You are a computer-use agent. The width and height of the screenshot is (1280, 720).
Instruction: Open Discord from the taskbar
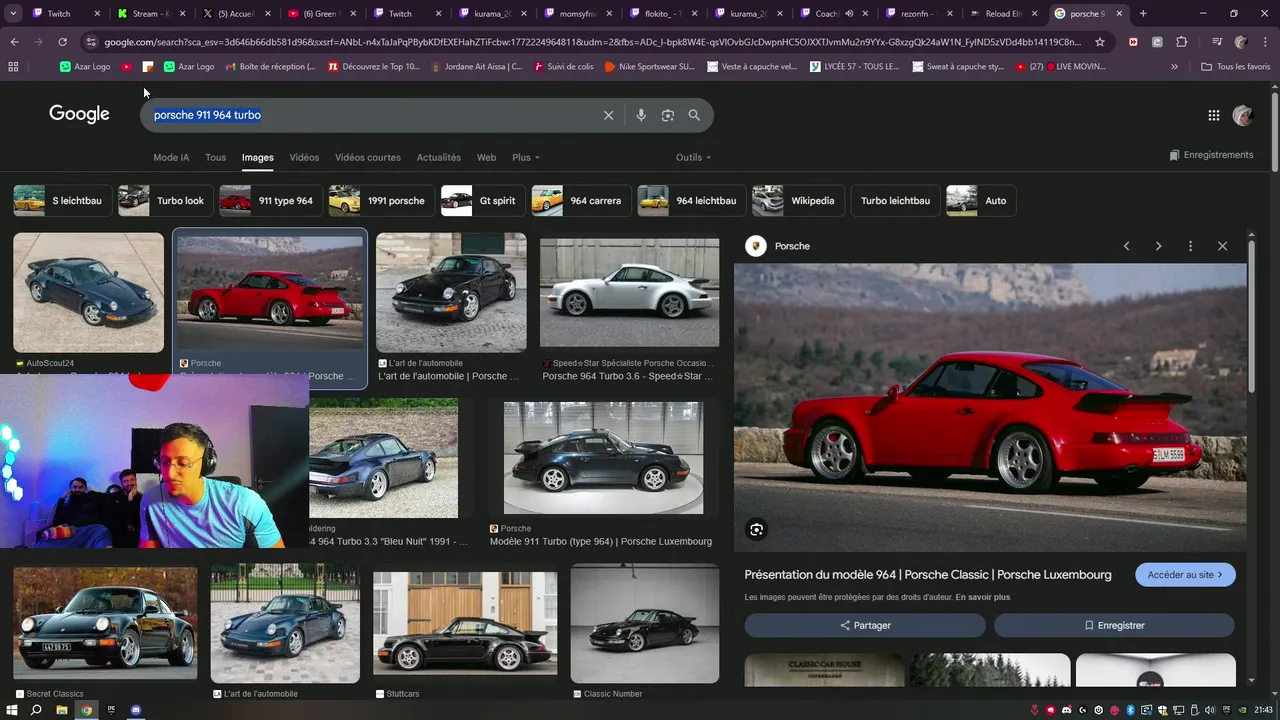click(136, 710)
